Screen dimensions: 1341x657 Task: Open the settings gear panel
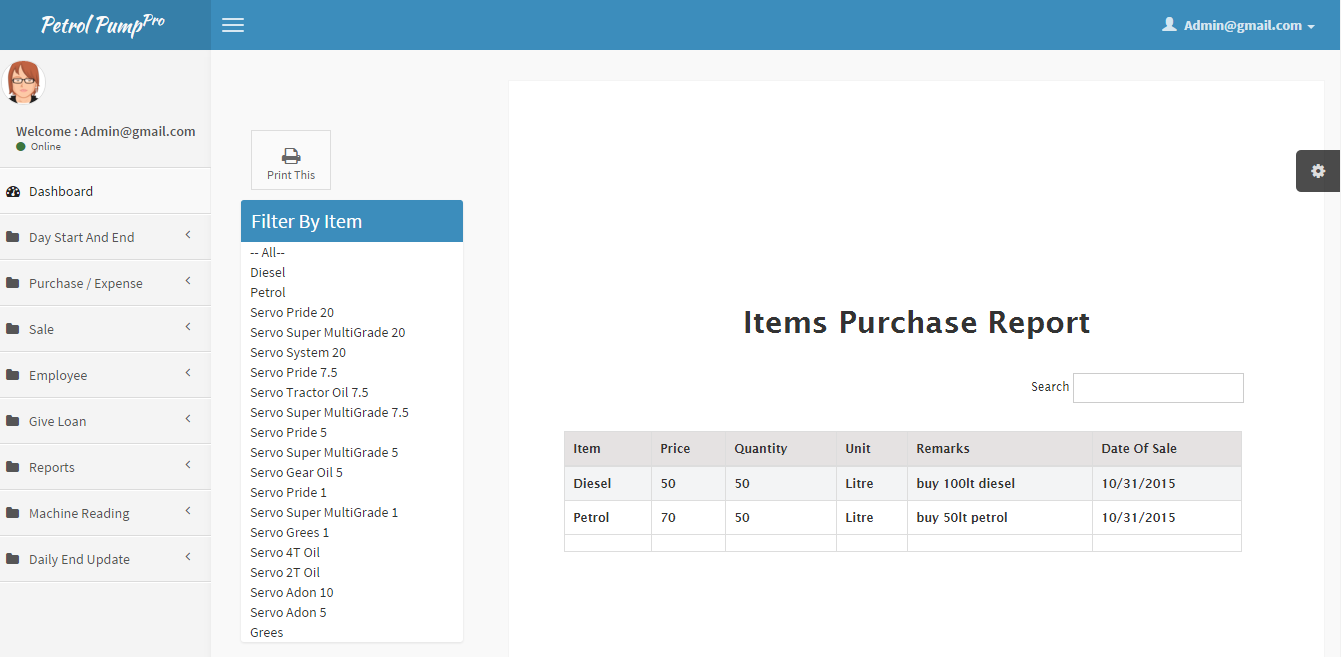[x=1318, y=171]
